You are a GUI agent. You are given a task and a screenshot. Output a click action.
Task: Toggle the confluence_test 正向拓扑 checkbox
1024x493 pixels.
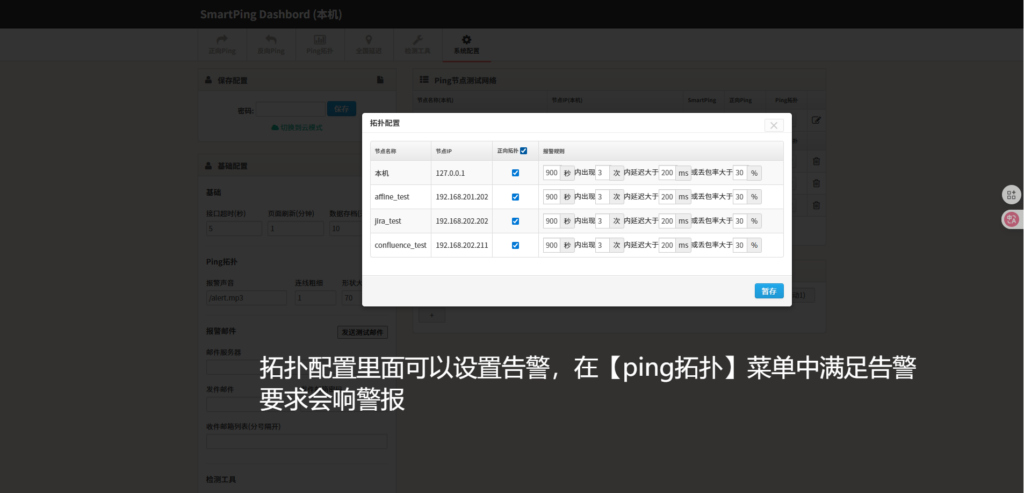click(515, 245)
